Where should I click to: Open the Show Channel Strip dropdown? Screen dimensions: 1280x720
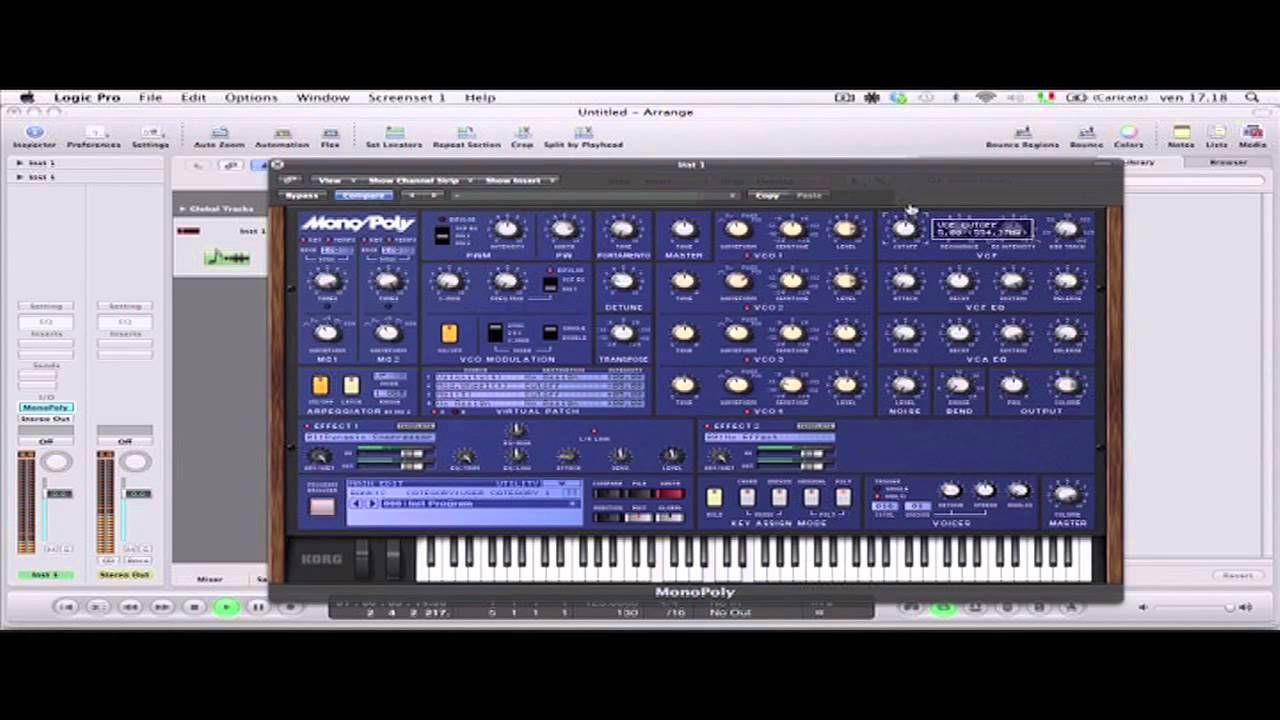[421, 181]
